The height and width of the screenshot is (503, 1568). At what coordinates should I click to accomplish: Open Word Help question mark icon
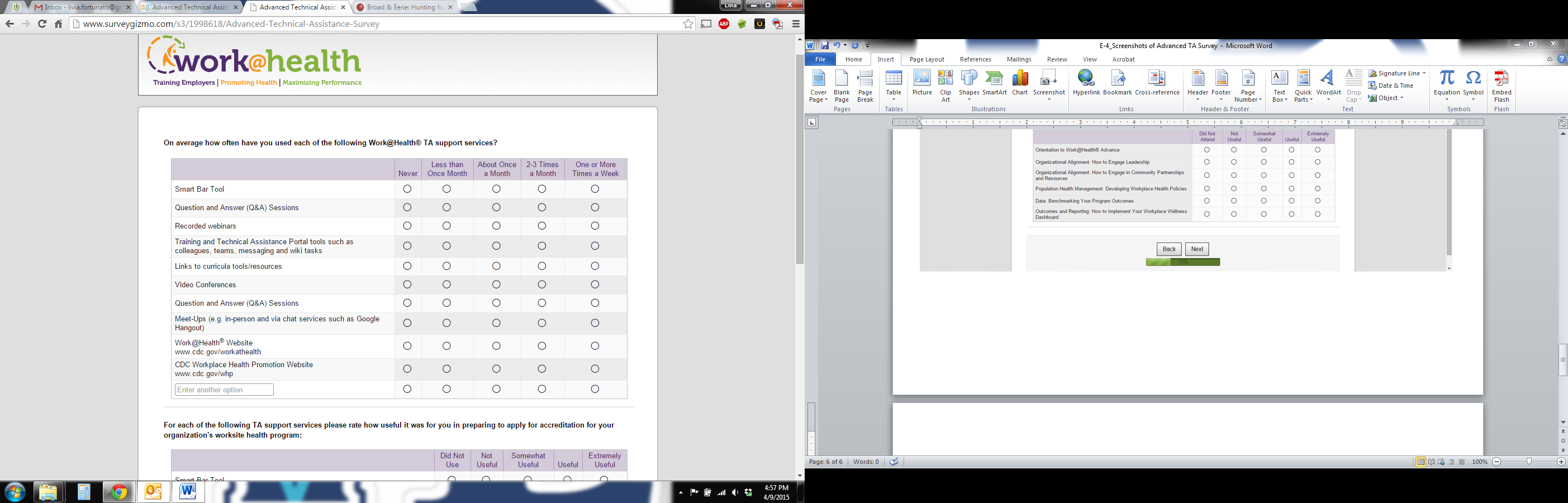tap(1562, 59)
